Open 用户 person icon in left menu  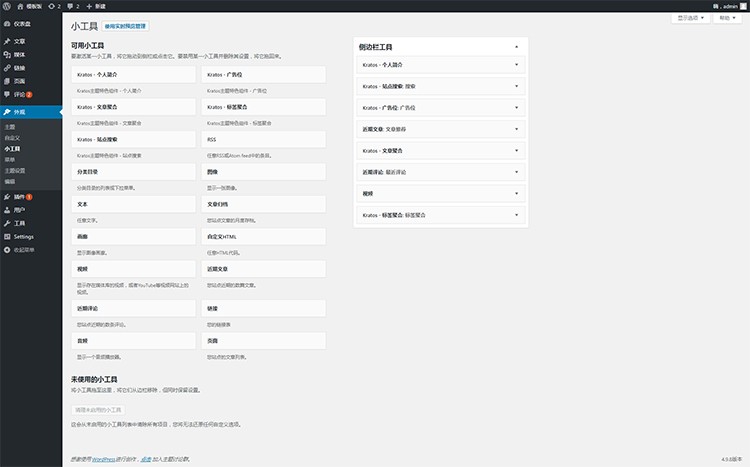tap(7, 210)
